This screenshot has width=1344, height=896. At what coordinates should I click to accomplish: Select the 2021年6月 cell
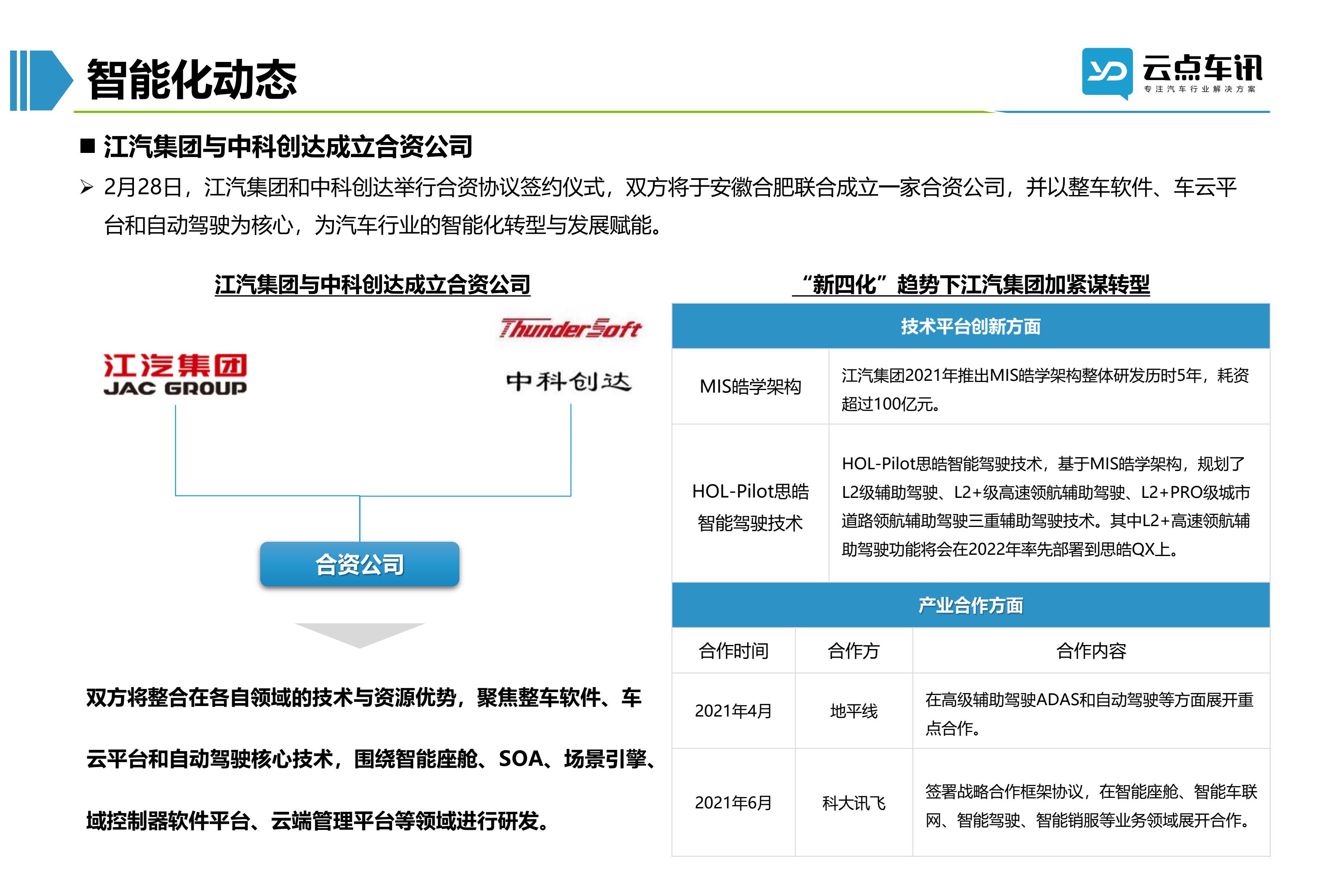[733, 802]
